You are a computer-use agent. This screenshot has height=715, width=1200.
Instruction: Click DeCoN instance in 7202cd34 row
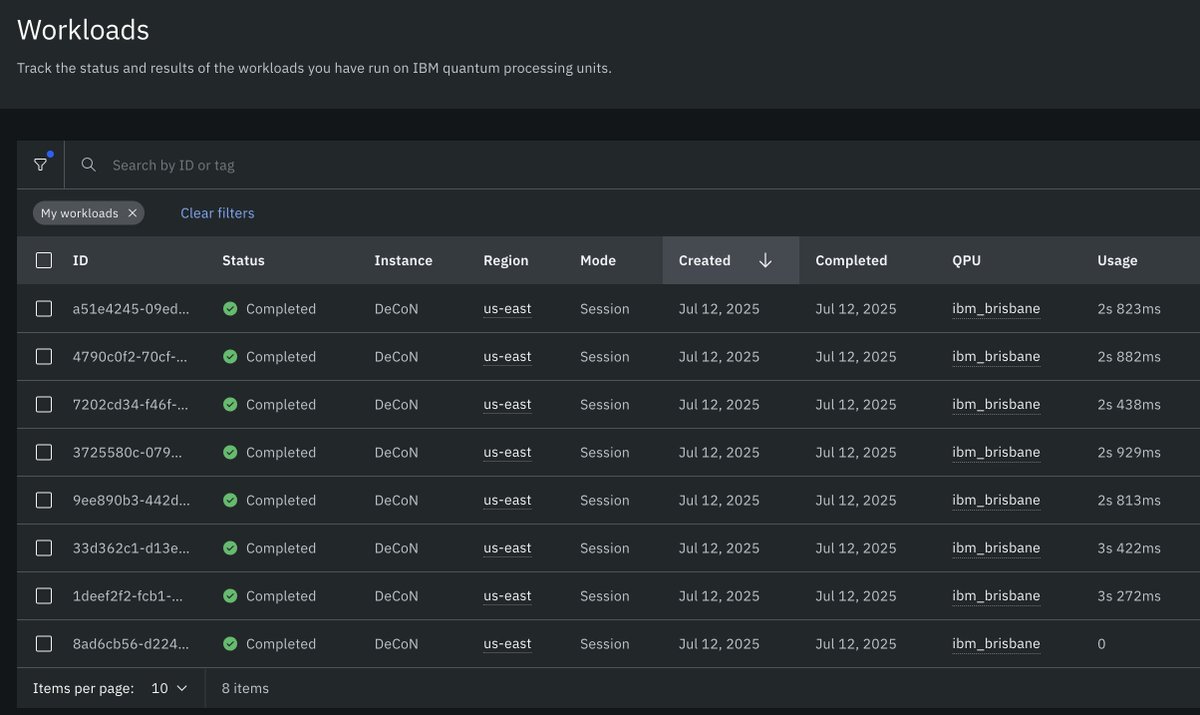click(x=396, y=405)
